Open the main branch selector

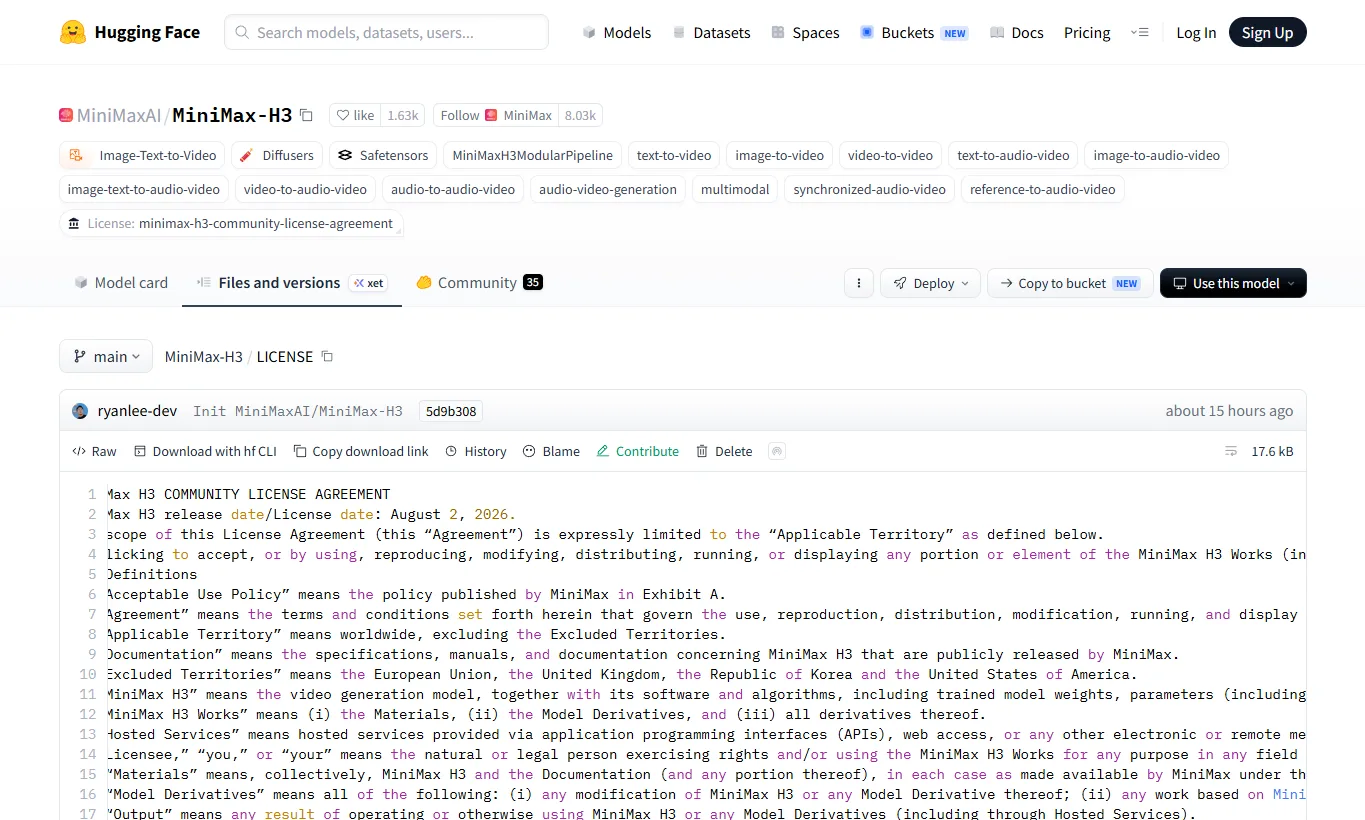pos(106,356)
